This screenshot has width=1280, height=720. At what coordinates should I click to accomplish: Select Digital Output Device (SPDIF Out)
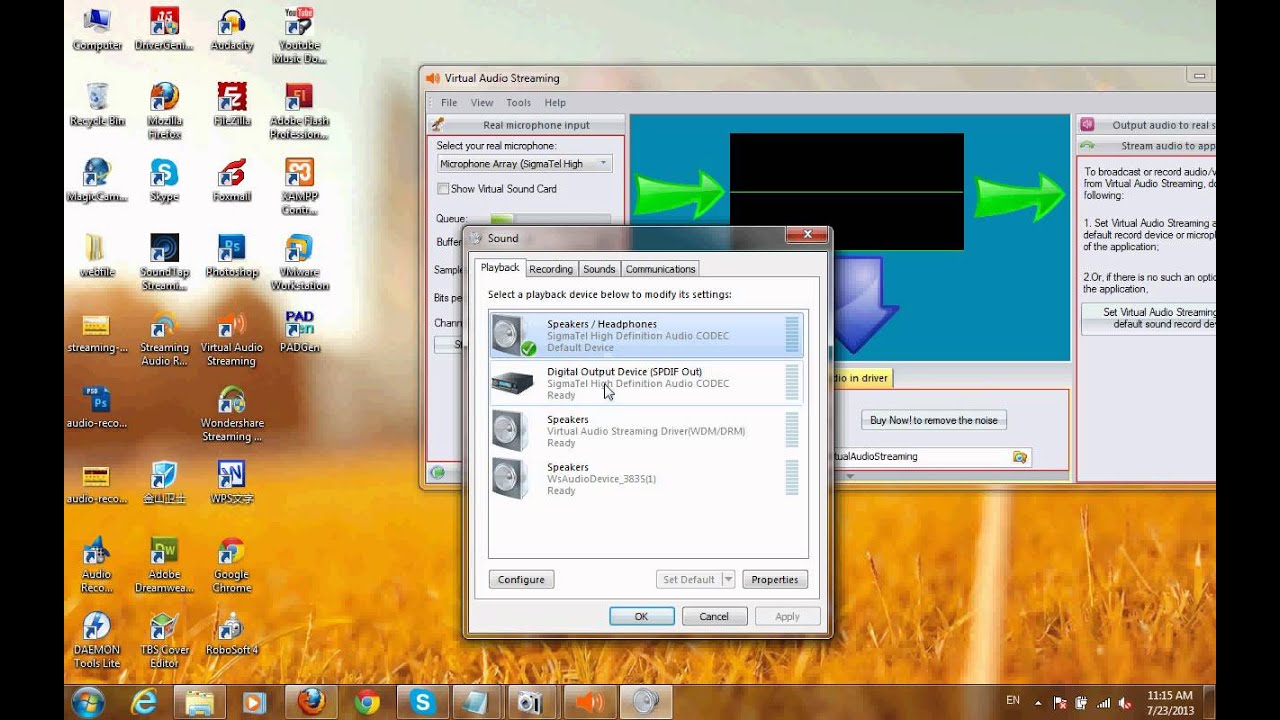(646, 383)
